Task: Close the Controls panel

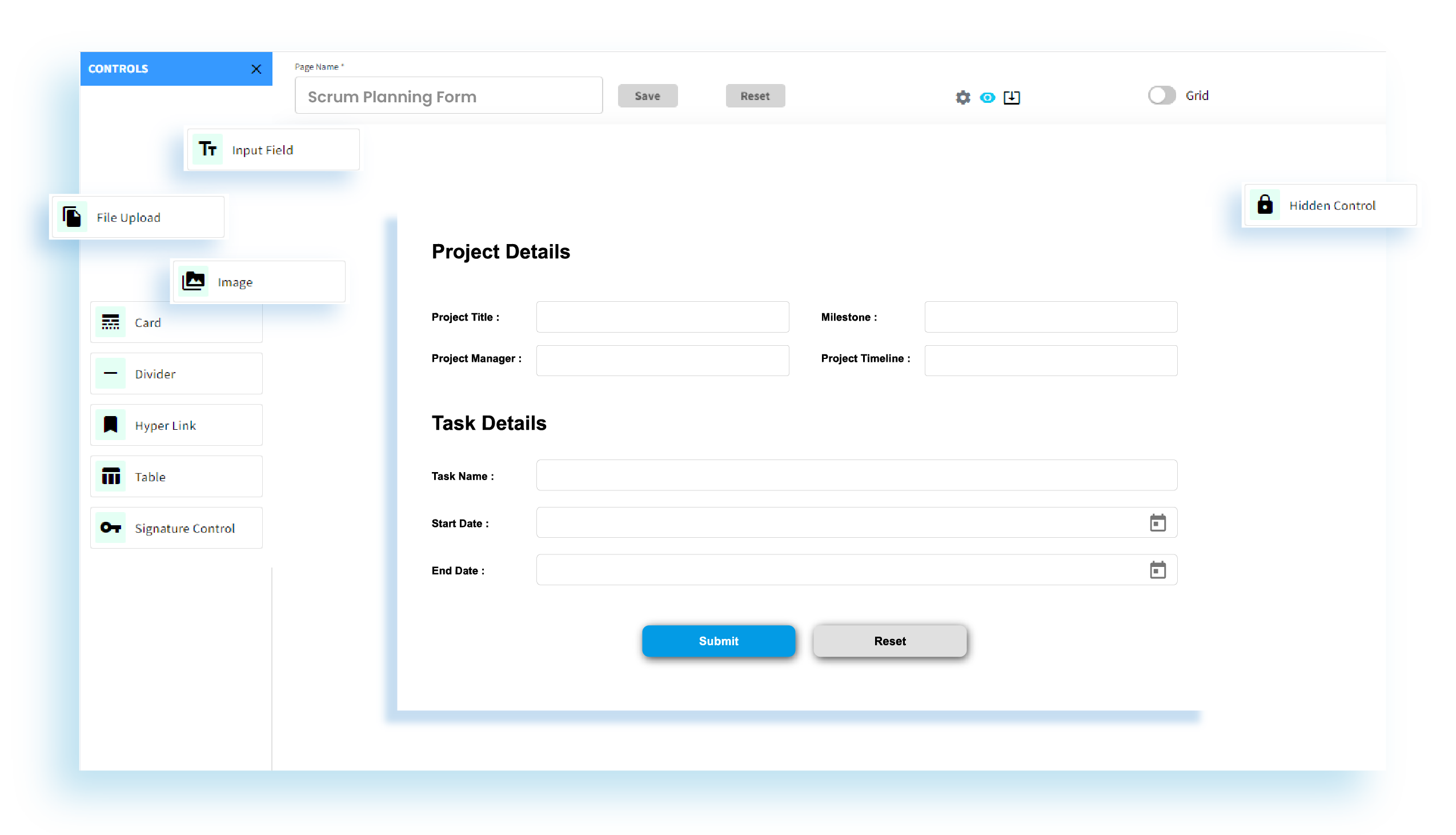Action: (256, 69)
